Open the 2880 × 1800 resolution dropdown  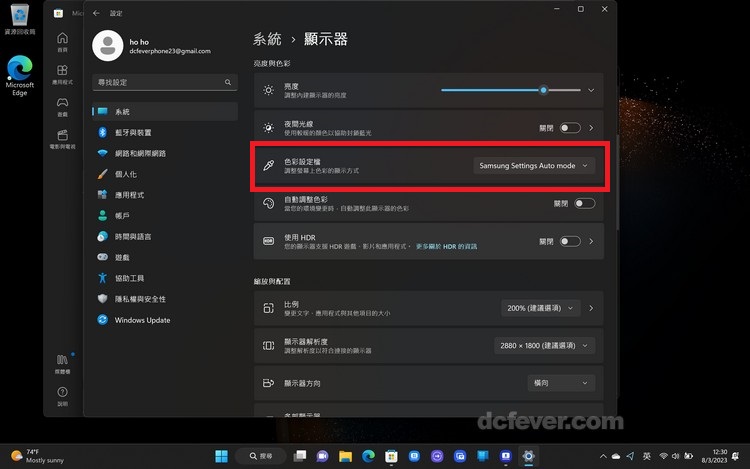point(544,346)
